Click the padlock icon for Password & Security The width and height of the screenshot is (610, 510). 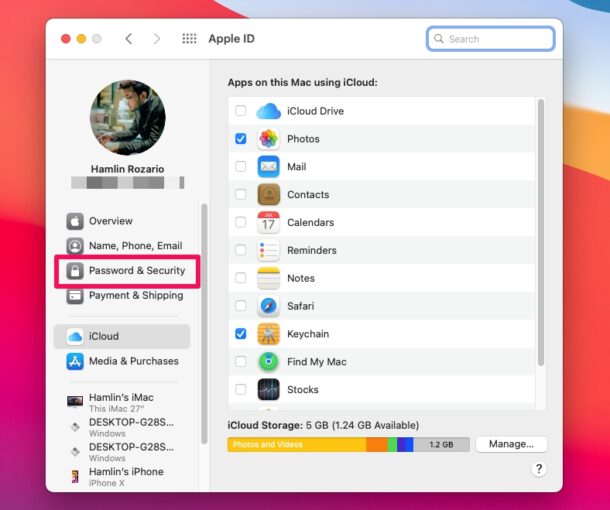point(75,271)
